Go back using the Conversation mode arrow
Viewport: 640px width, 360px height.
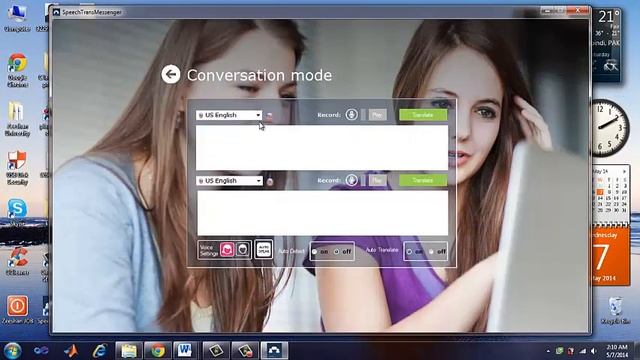tap(171, 74)
